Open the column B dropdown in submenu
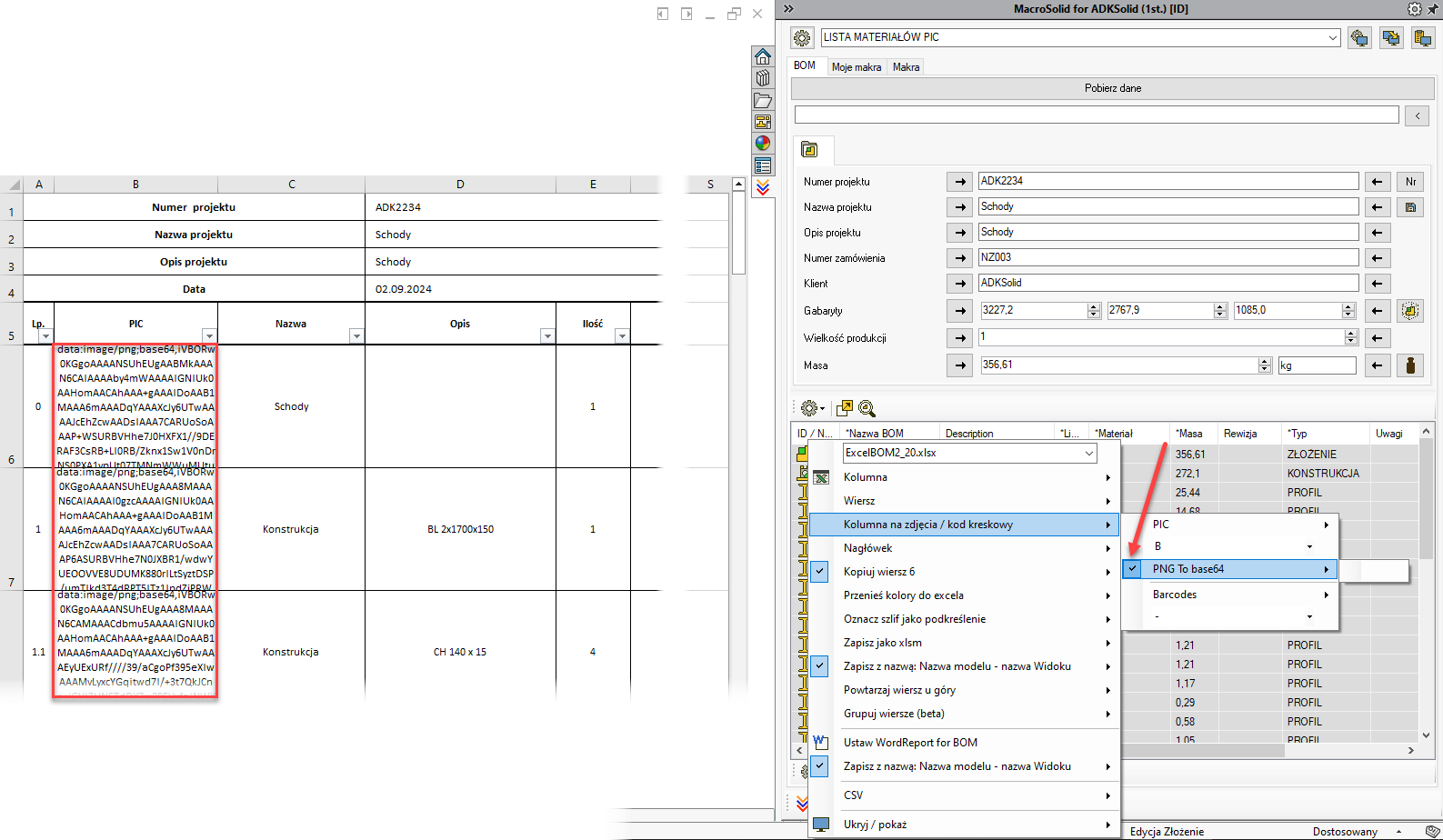This screenshot has width=1443, height=840. [x=1309, y=546]
